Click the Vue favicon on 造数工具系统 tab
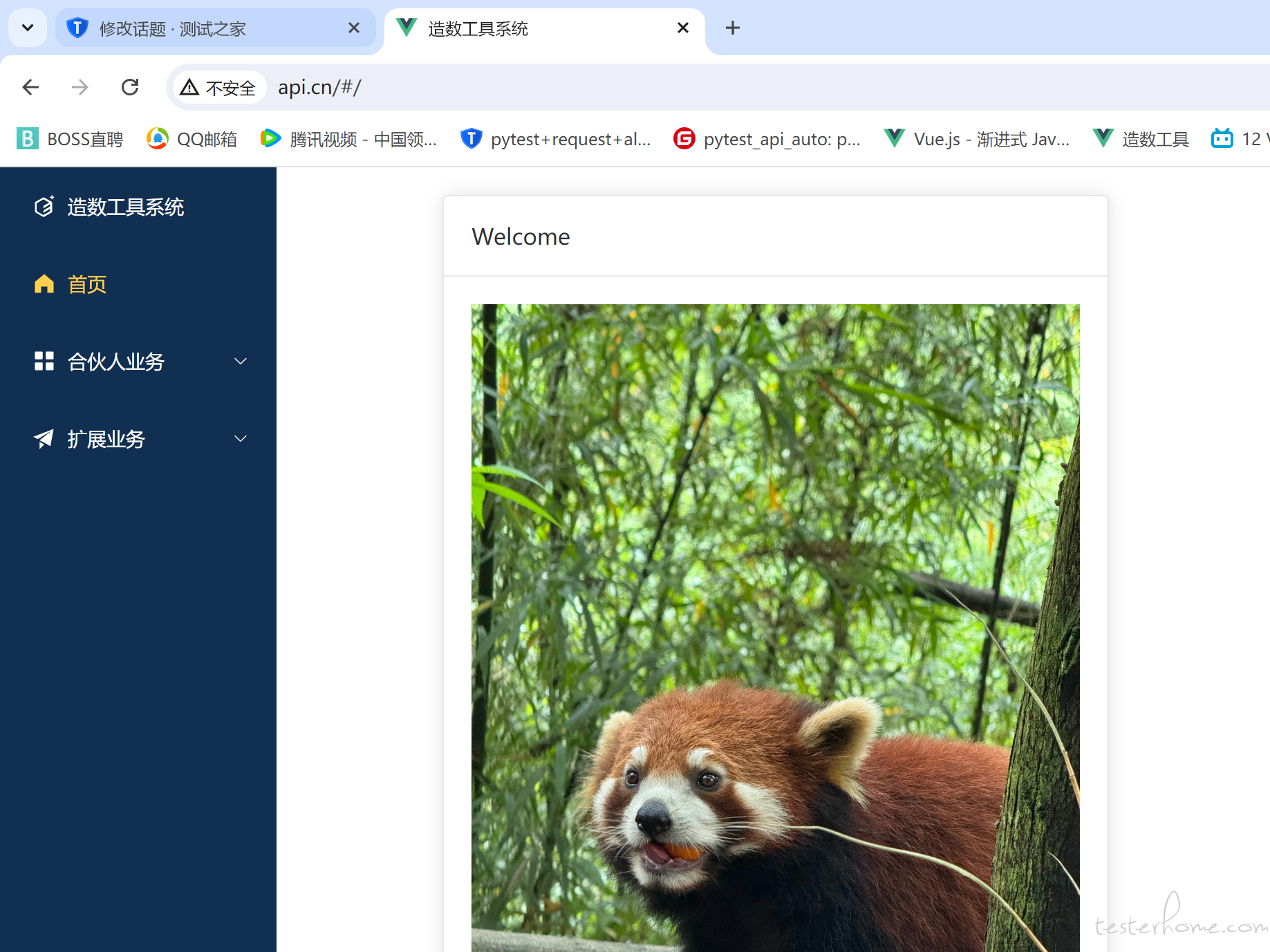The width and height of the screenshot is (1270, 952). tap(407, 27)
